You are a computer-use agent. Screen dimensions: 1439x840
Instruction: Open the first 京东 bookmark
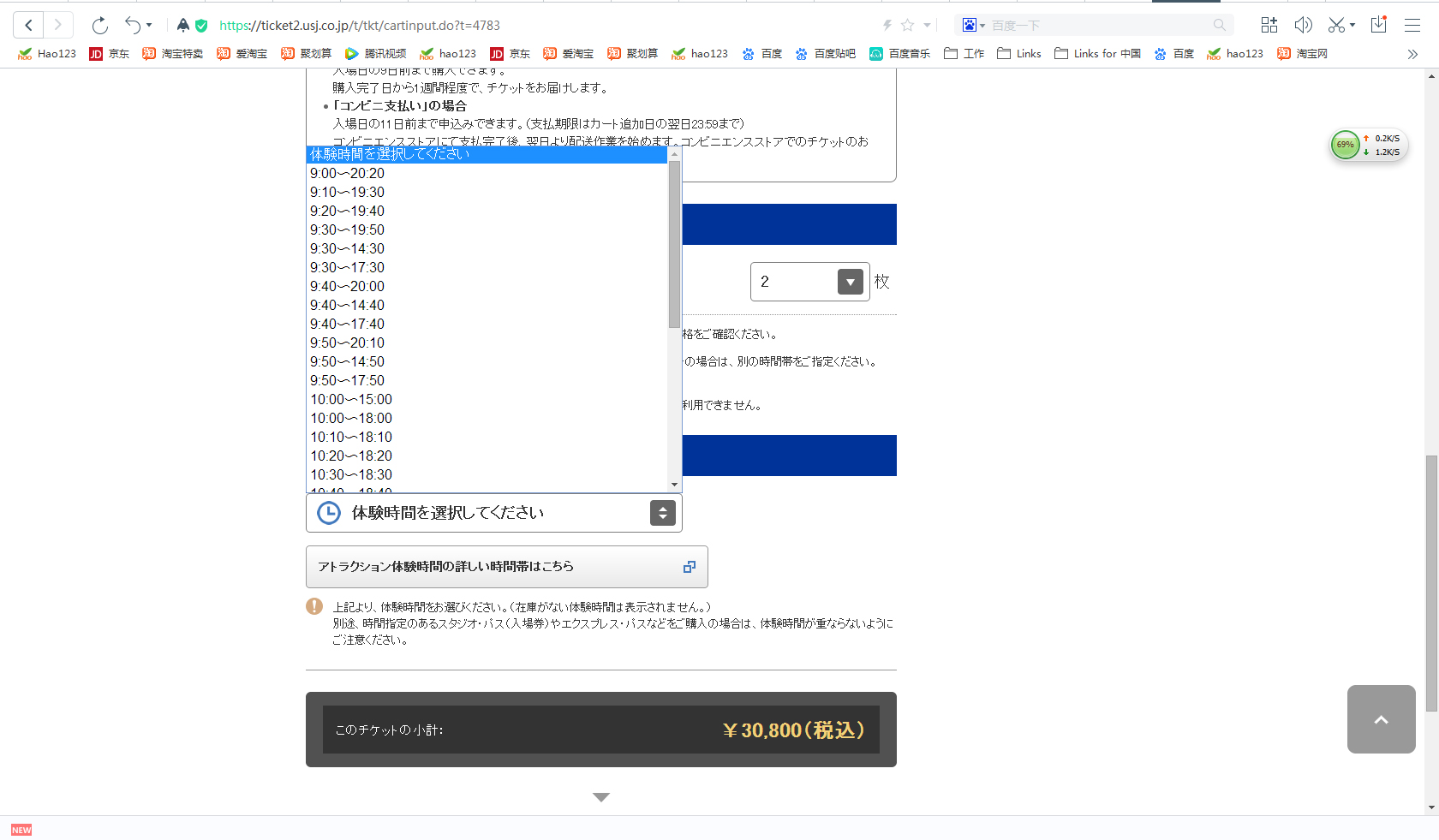[110, 54]
